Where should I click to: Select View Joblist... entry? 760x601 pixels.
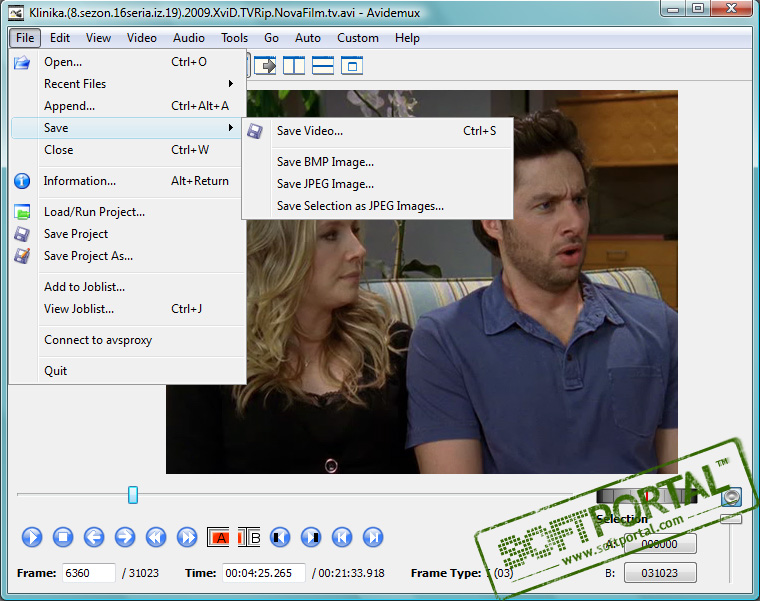tap(127, 309)
